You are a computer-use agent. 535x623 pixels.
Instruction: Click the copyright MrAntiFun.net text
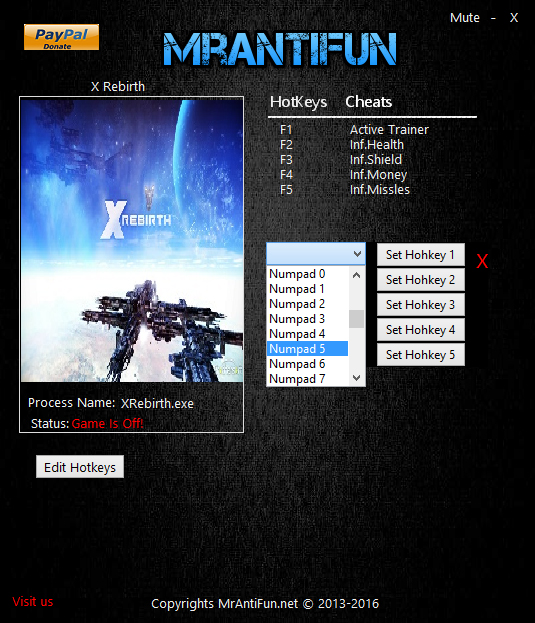coord(265,604)
